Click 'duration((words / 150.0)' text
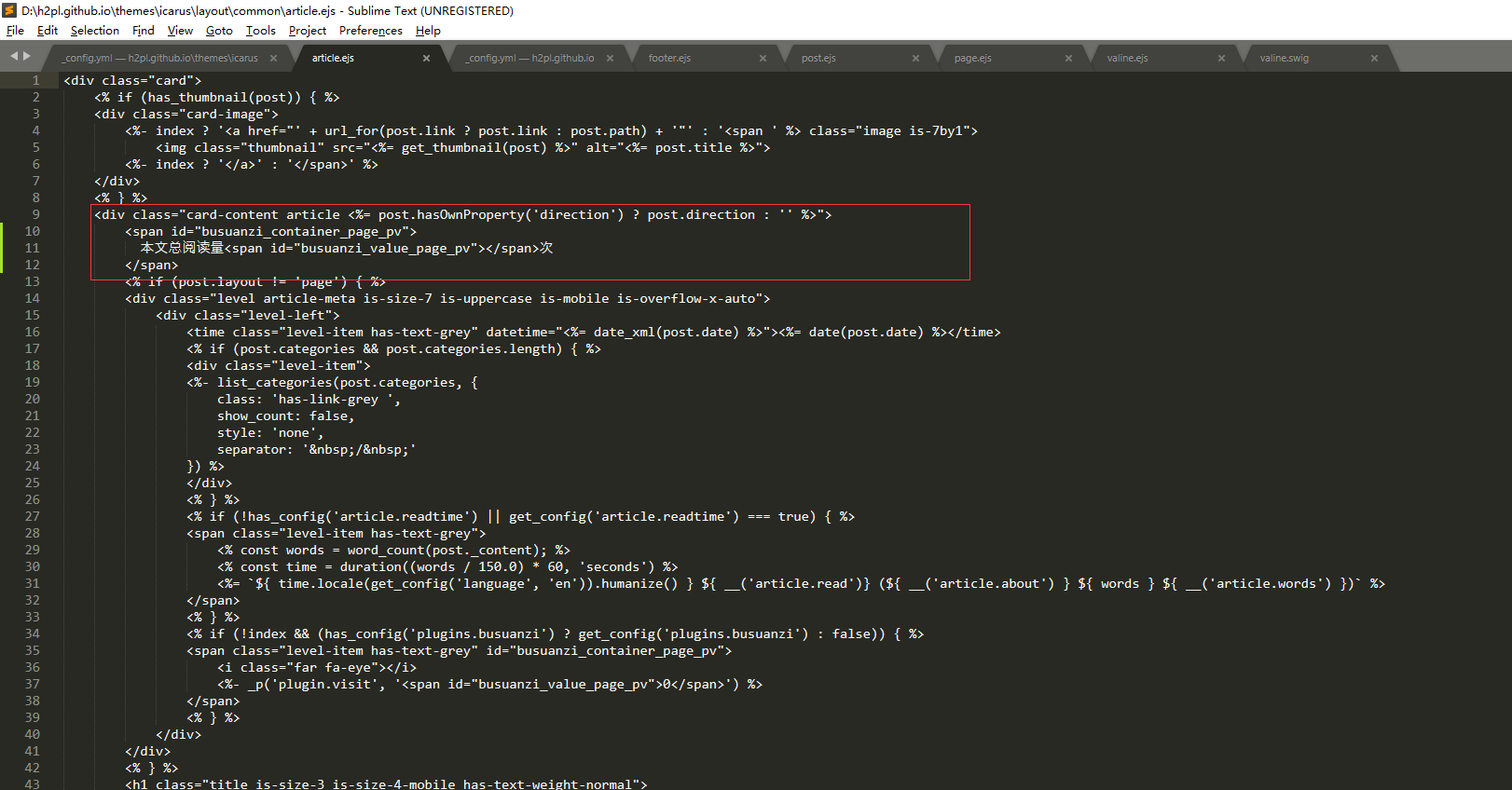This screenshot has height=790, width=1512. point(432,566)
